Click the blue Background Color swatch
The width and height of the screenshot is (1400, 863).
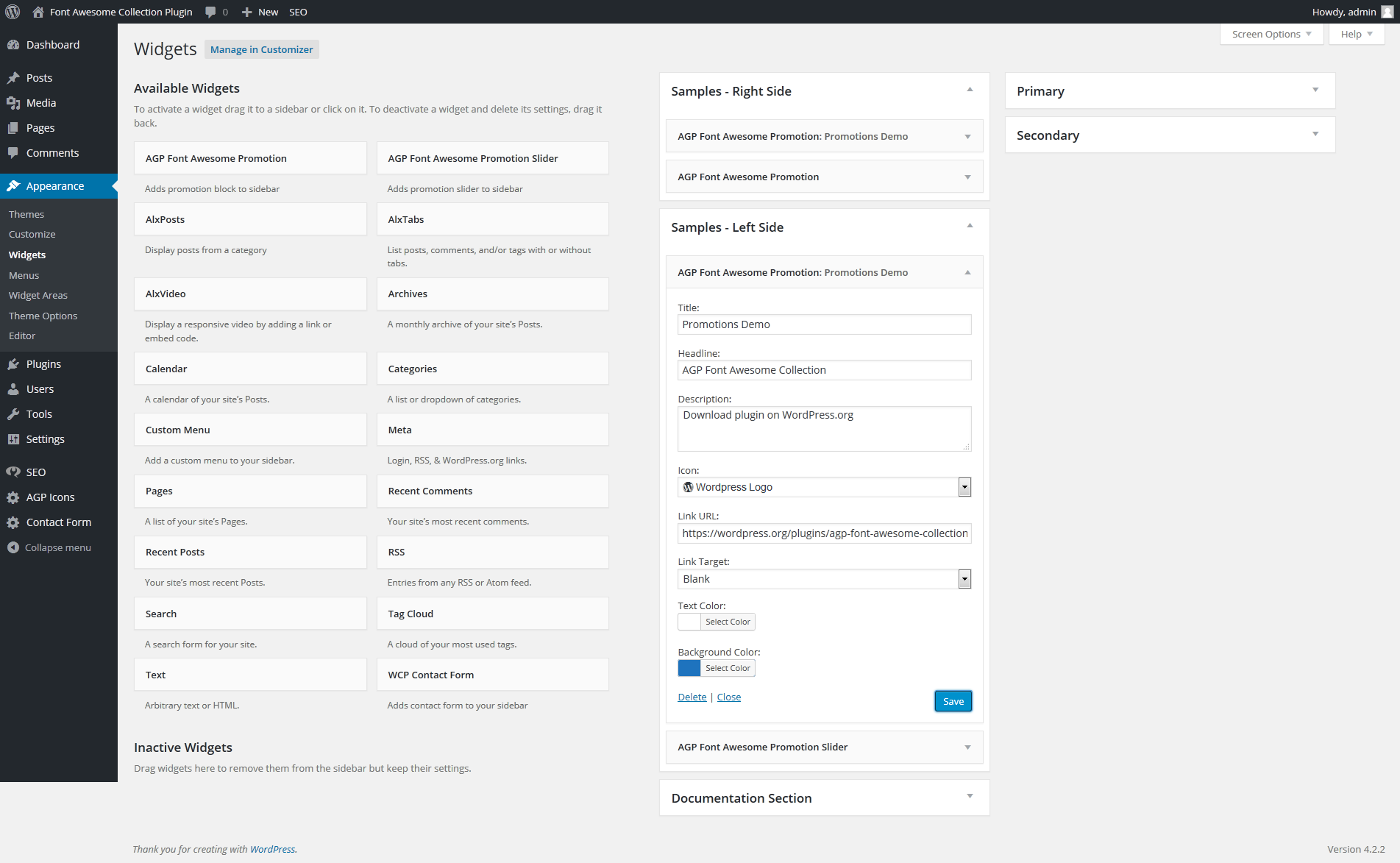[689, 667]
